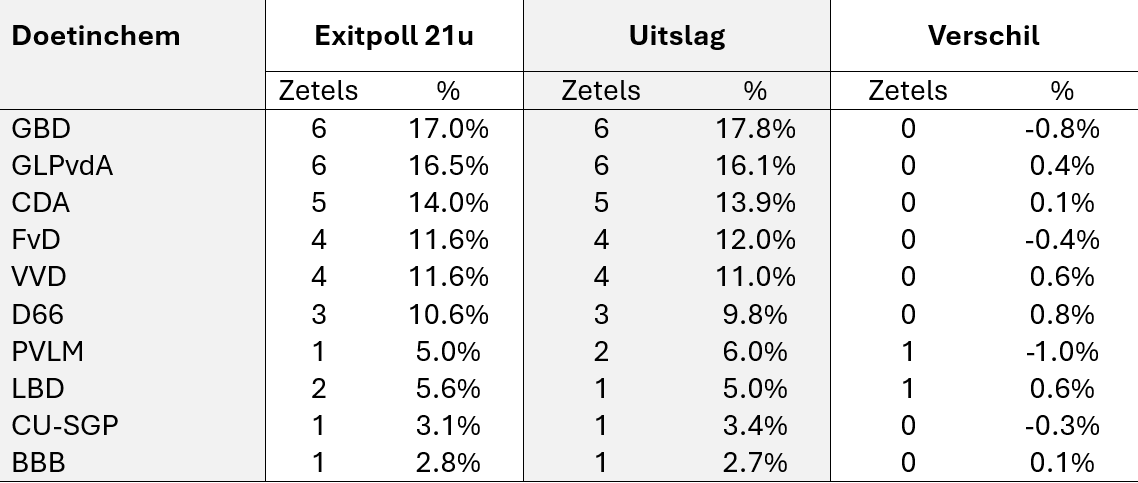Select the "Verschil" column header
1138x483 pixels.
tap(983, 36)
